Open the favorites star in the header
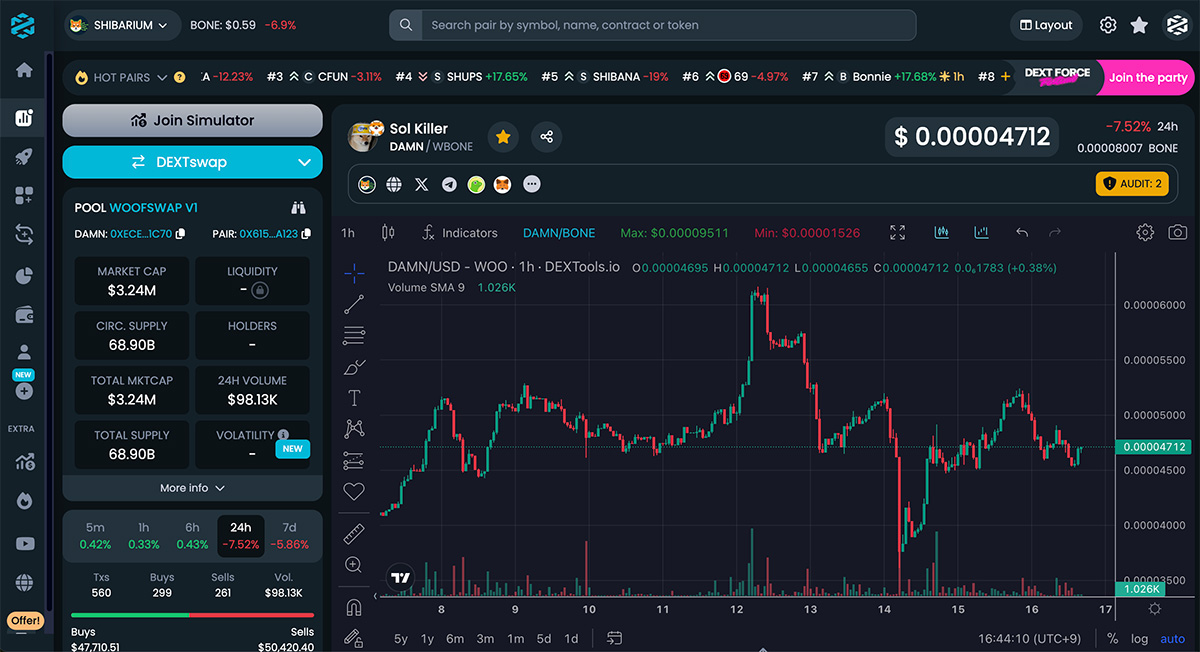The image size is (1200, 652). tap(1139, 25)
